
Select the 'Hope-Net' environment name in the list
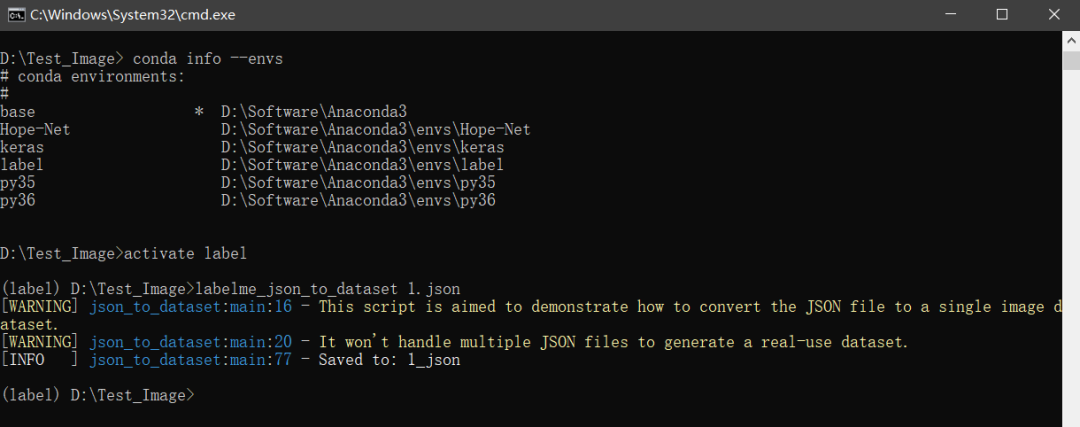(x=35, y=129)
